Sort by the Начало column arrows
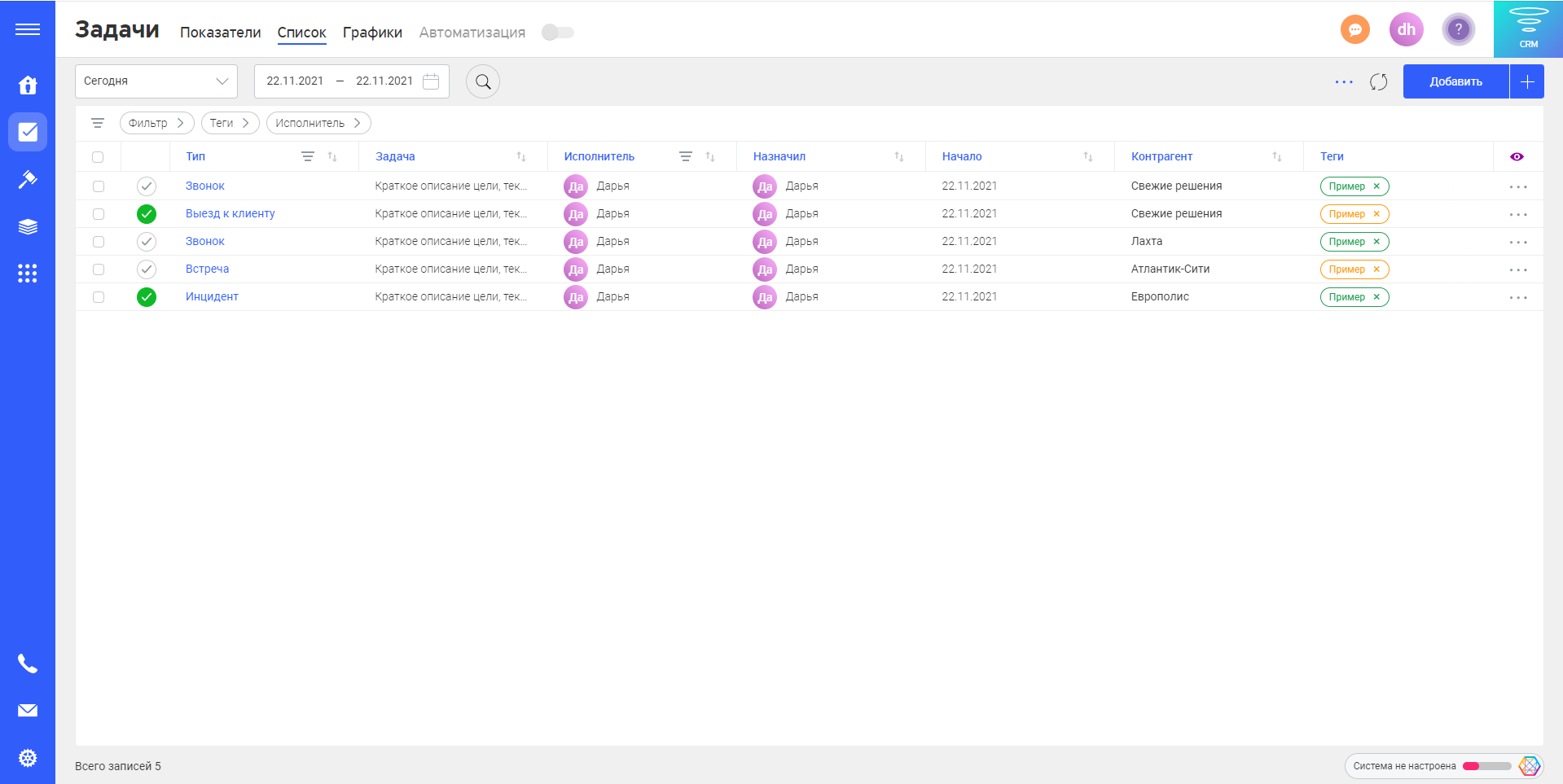This screenshot has height=784, width=1563. pos(1088,156)
